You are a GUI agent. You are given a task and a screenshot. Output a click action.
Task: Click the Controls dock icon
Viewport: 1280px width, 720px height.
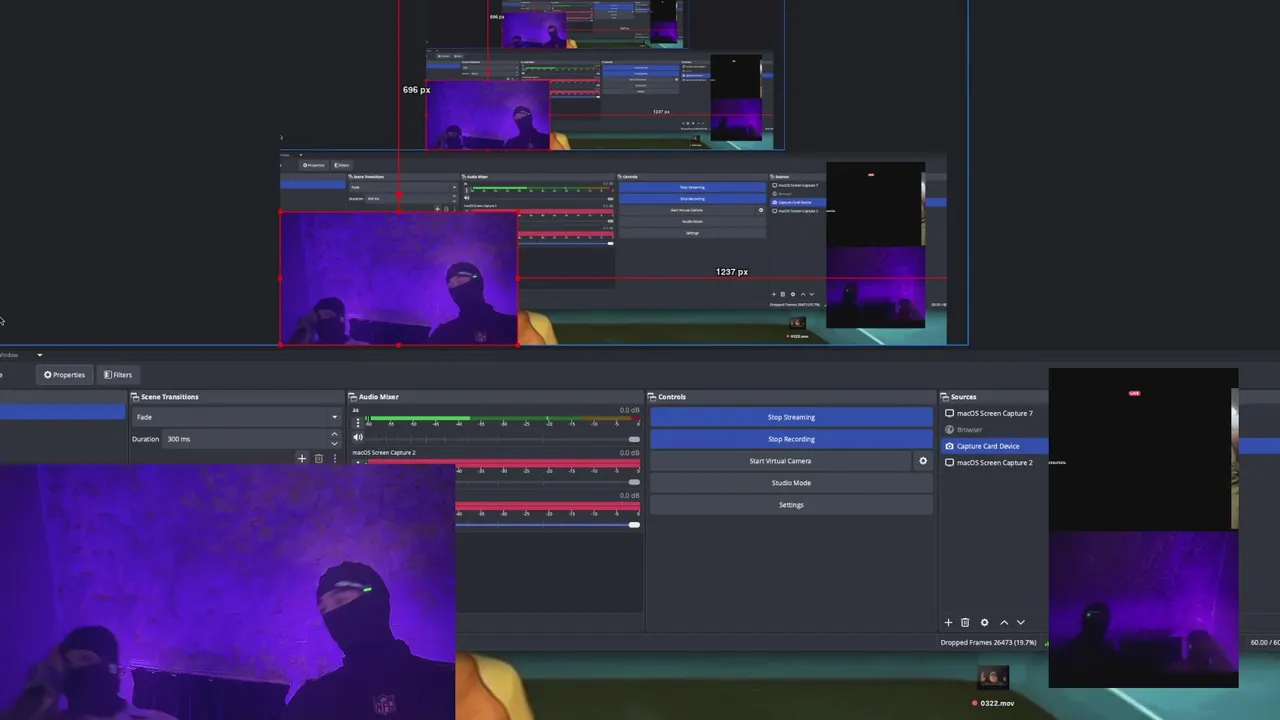(651, 397)
